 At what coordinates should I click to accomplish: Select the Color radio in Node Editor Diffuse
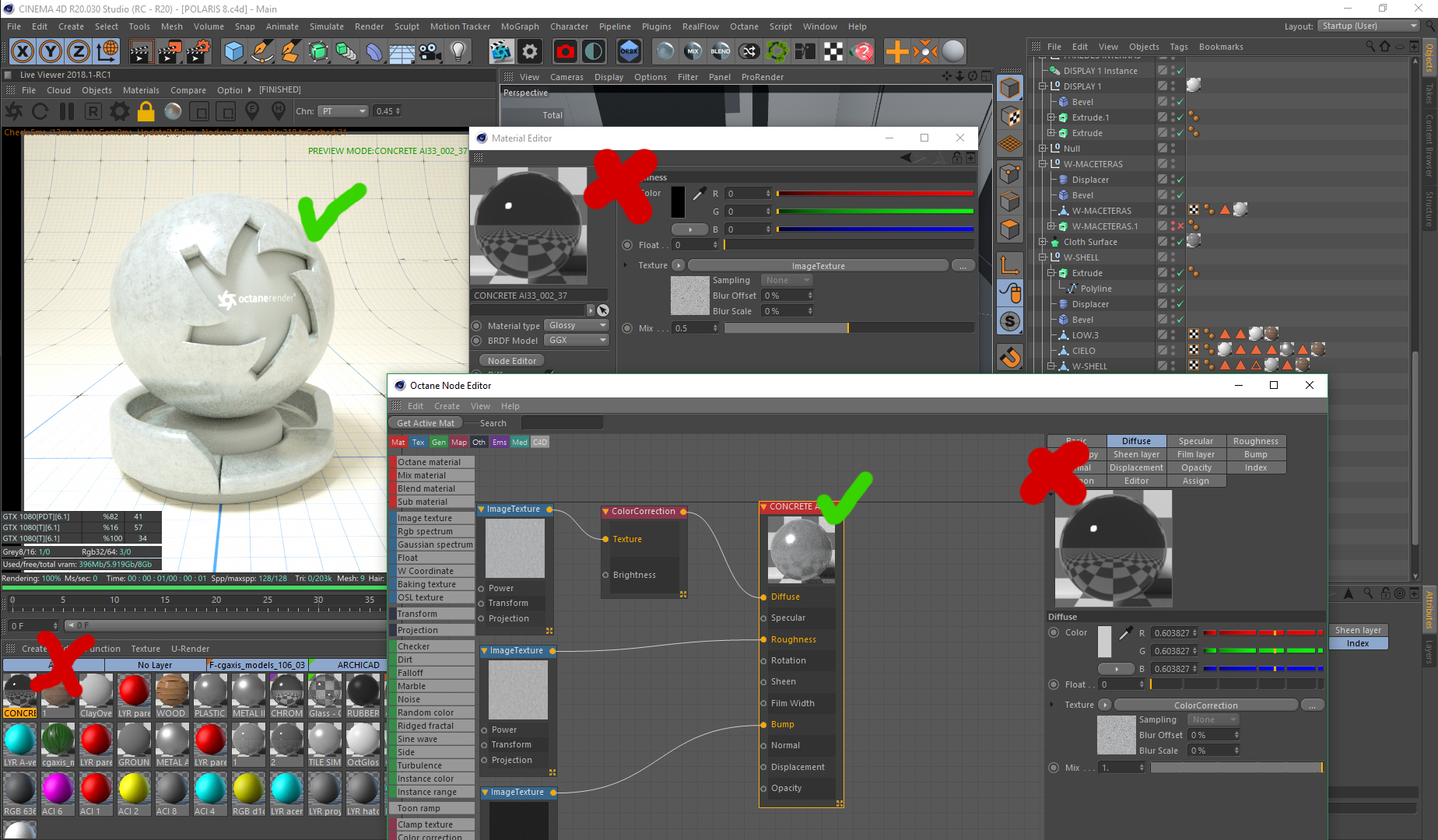pos(1054,632)
